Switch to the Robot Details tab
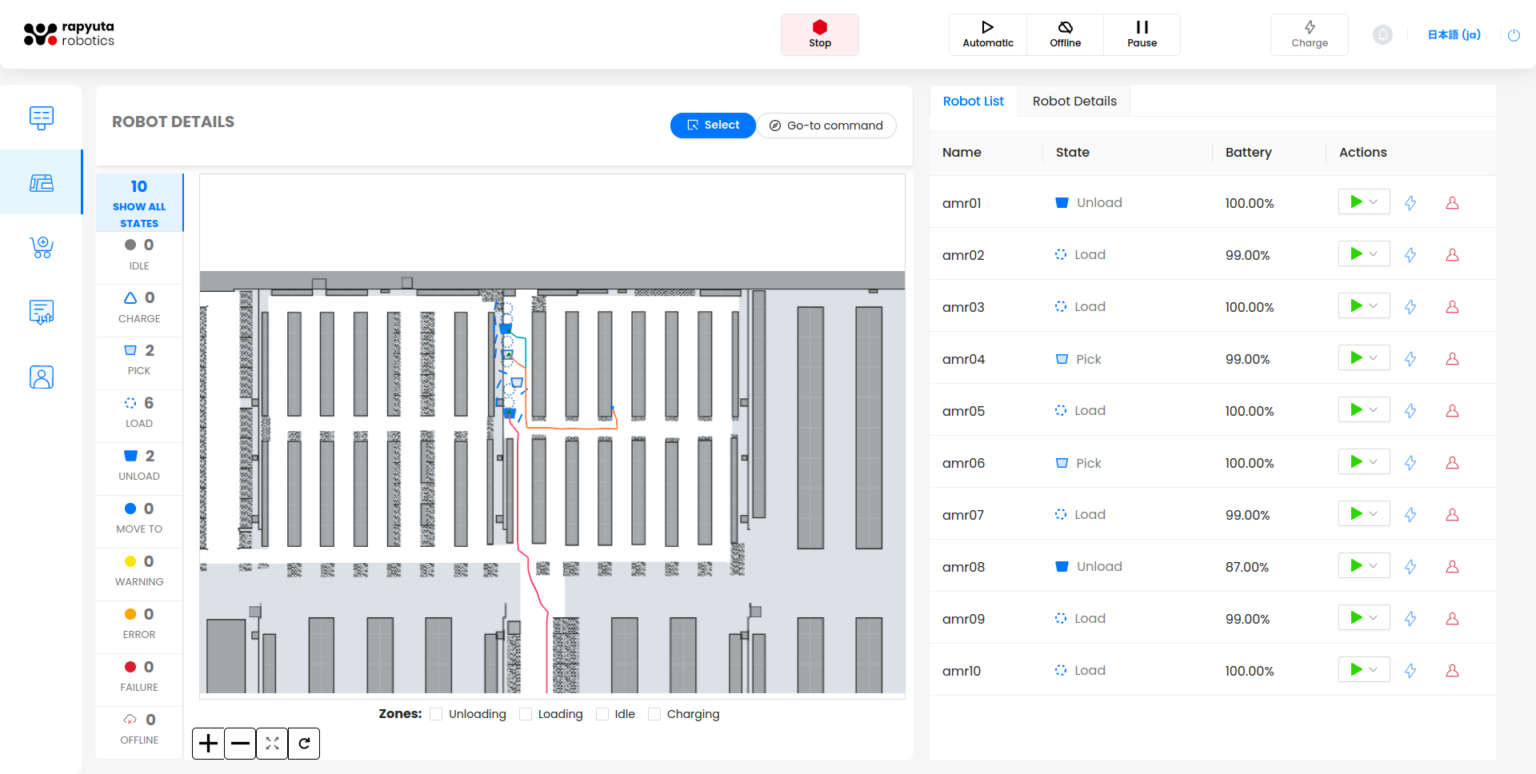The height and width of the screenshot is (774, 1536). [1074, 101]
